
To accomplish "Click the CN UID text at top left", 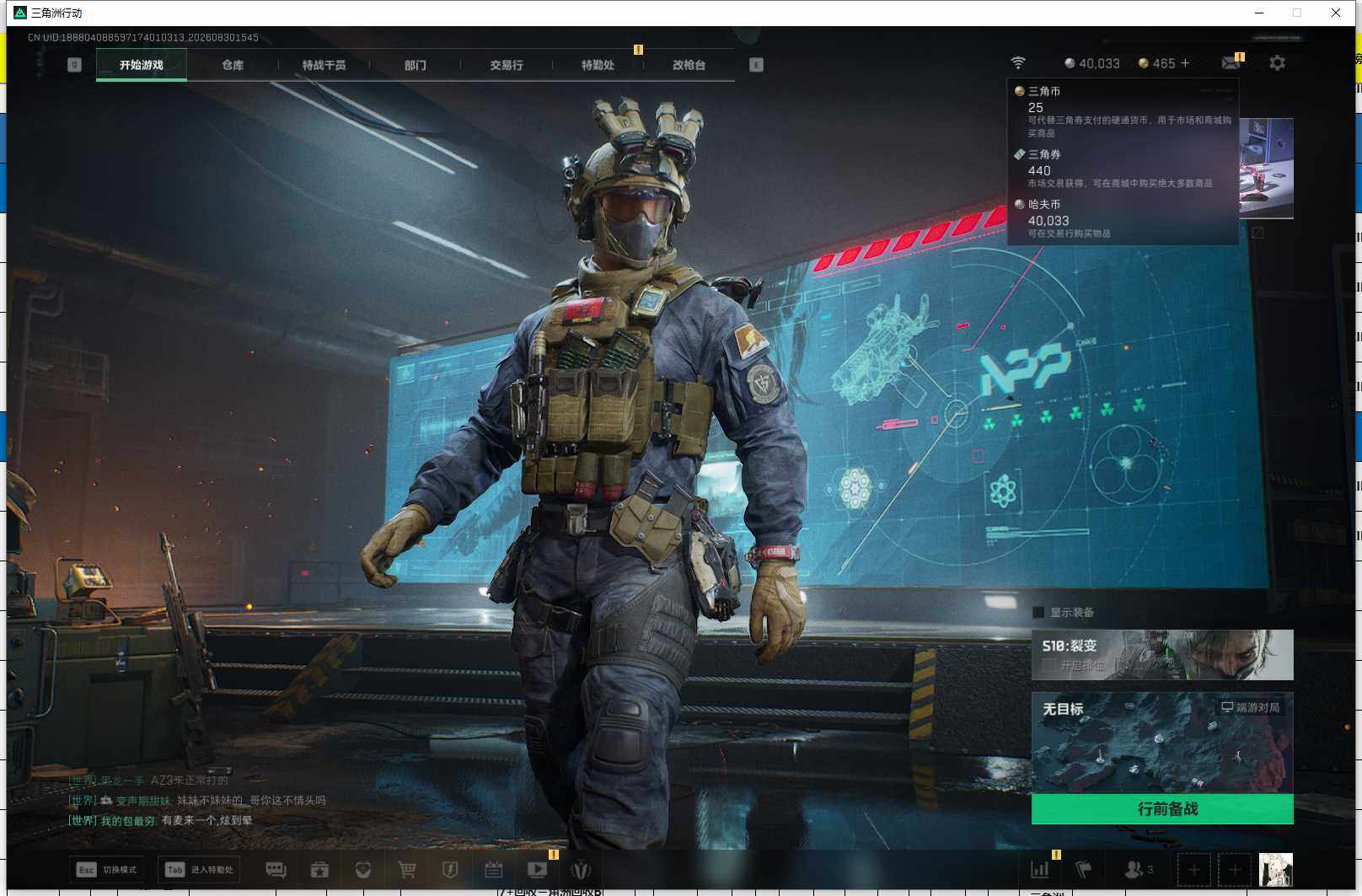I will click(143, 38).
